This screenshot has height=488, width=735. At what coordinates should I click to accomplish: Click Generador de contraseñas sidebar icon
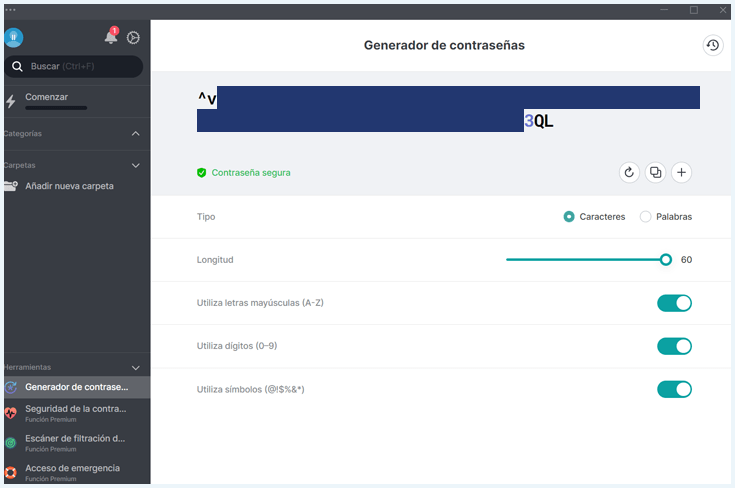(x=11, y=387)
